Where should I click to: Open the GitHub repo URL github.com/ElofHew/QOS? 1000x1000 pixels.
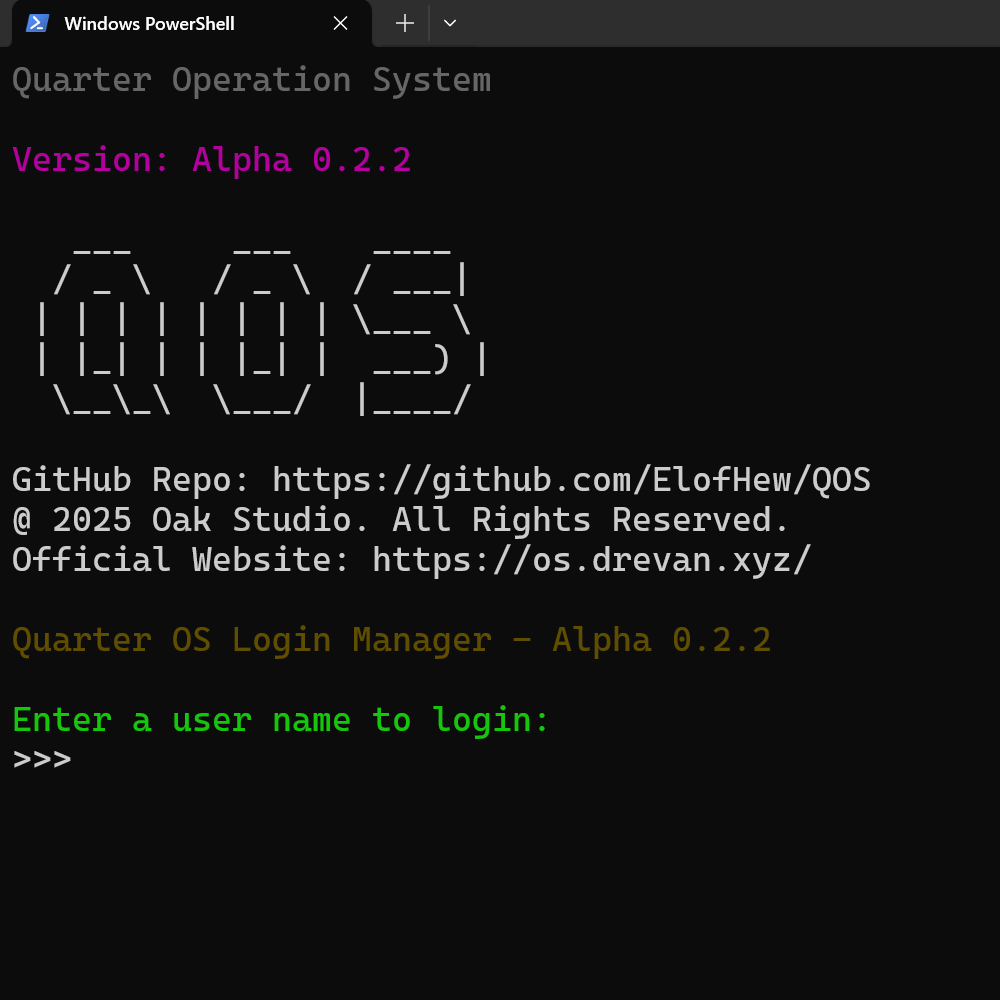coord(571,480)
